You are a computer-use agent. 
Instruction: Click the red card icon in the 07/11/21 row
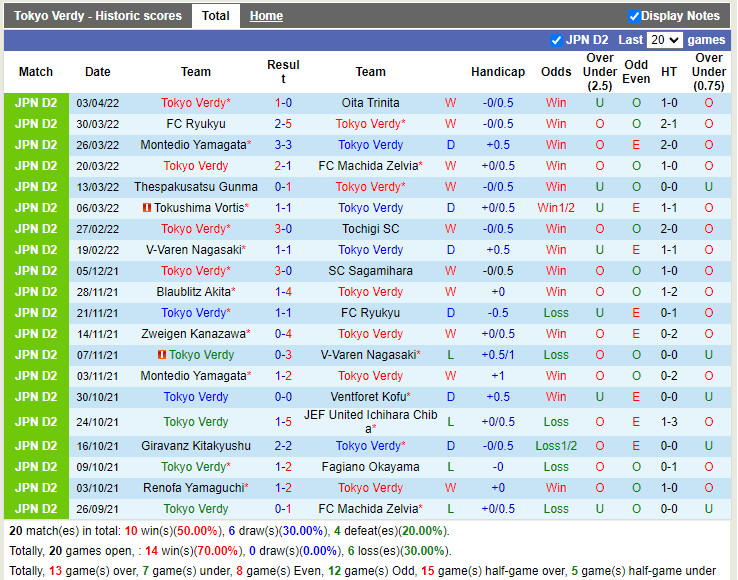pos(162,355)
